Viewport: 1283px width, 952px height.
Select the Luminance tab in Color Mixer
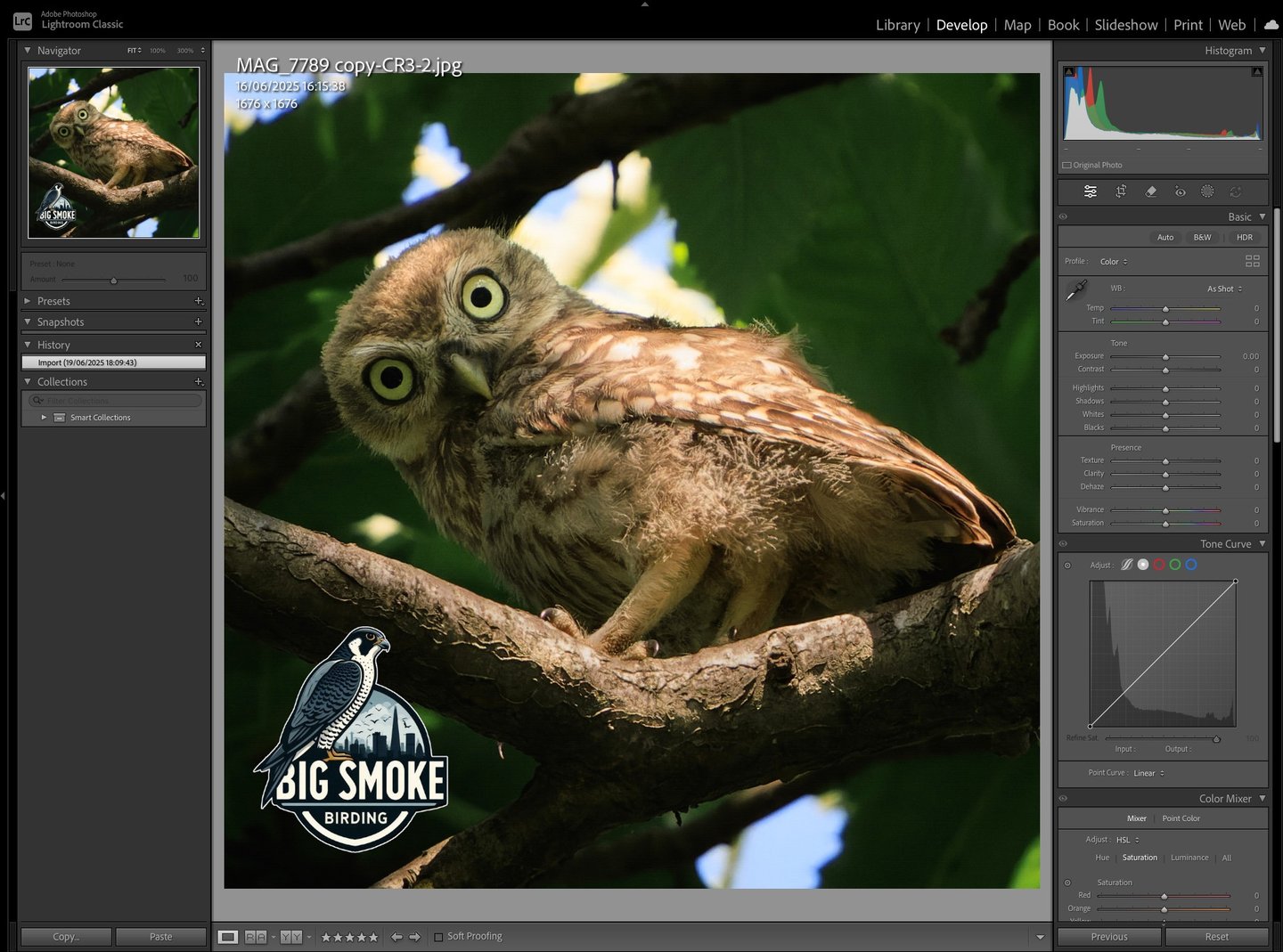[x=1189, y=858]
